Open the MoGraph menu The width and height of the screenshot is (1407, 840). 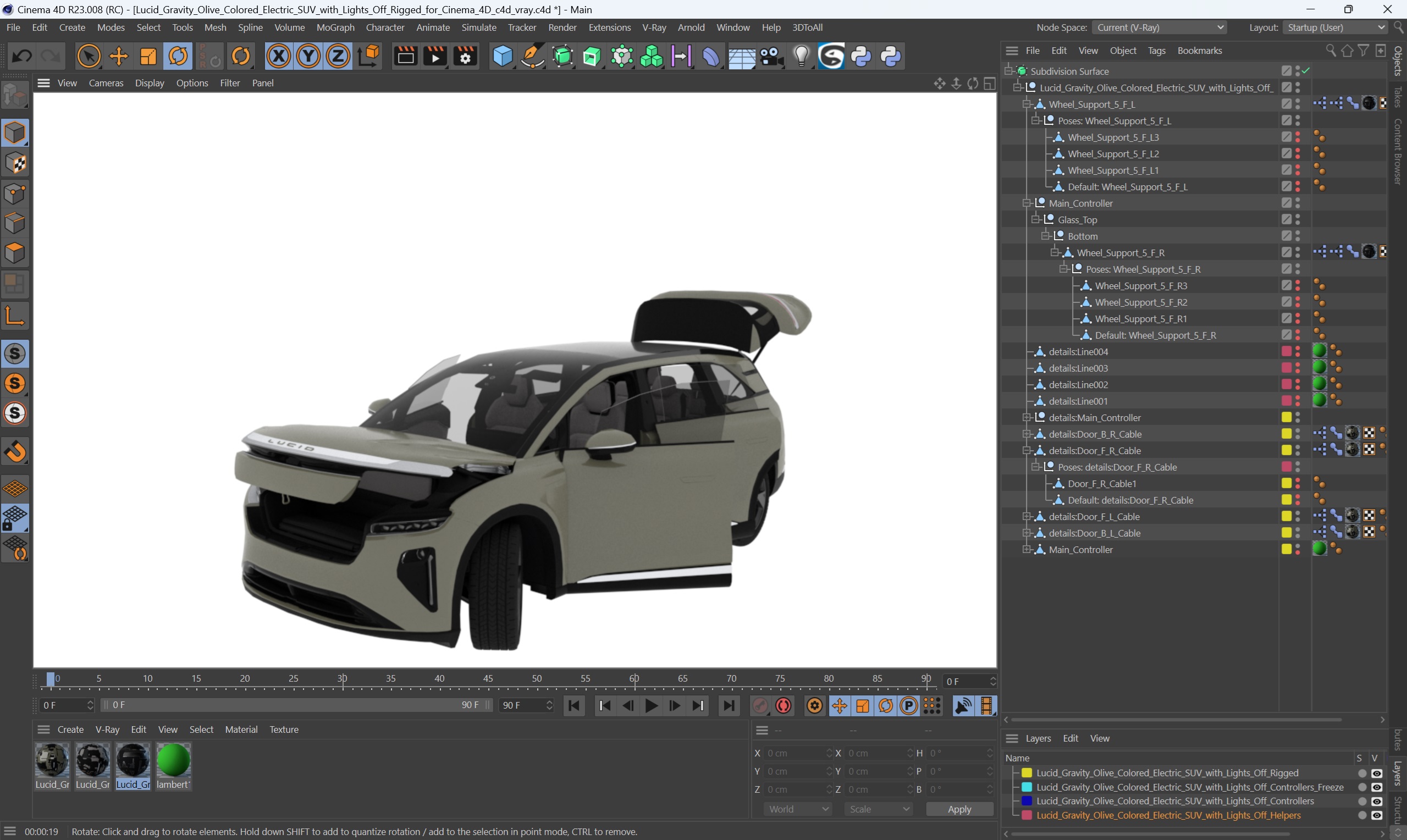click(x=335, y=27)
